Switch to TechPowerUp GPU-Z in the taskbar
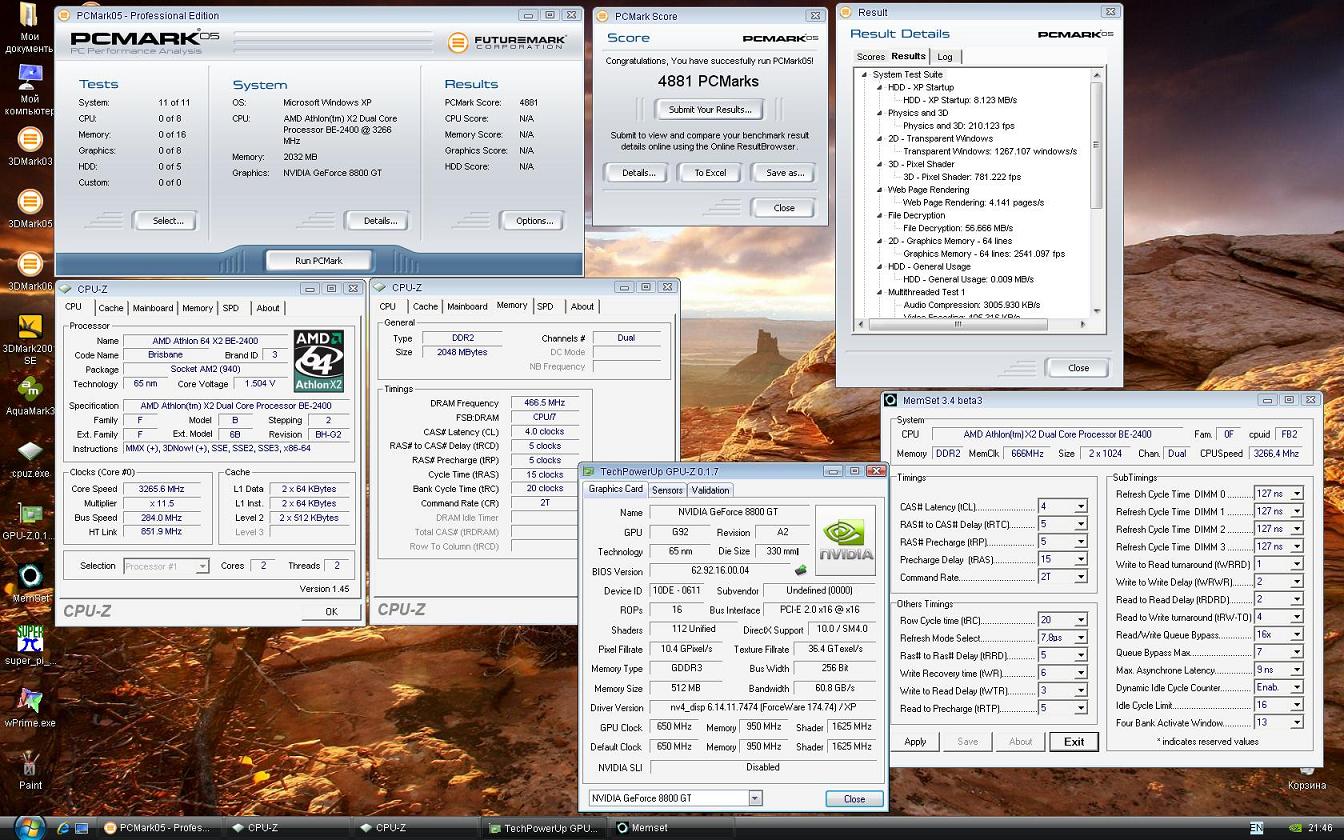The image size is (1344, 840). pos(544,828)
